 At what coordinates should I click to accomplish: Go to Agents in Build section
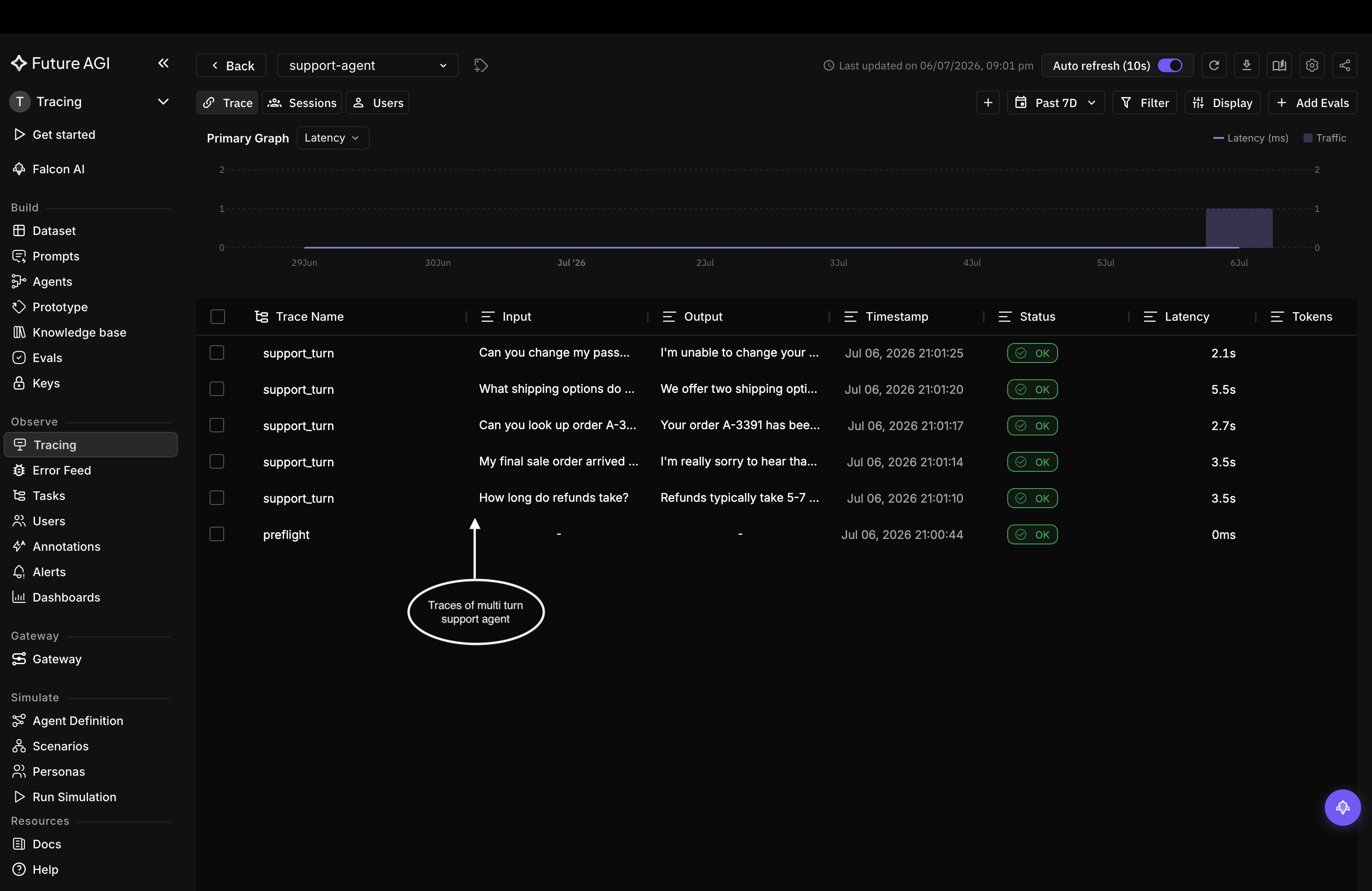[x=52, y=281]
